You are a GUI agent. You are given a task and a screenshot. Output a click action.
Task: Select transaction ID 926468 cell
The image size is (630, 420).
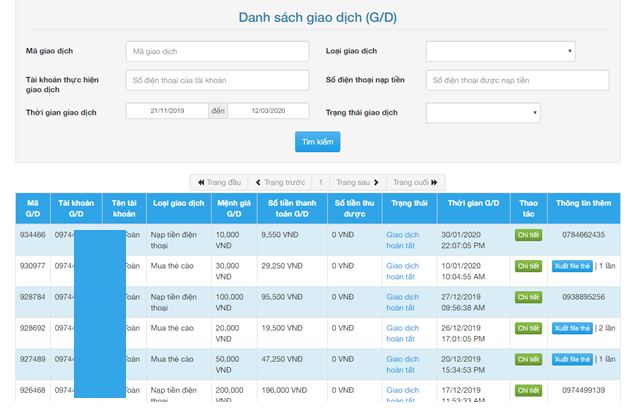click(x=33, y=390)
